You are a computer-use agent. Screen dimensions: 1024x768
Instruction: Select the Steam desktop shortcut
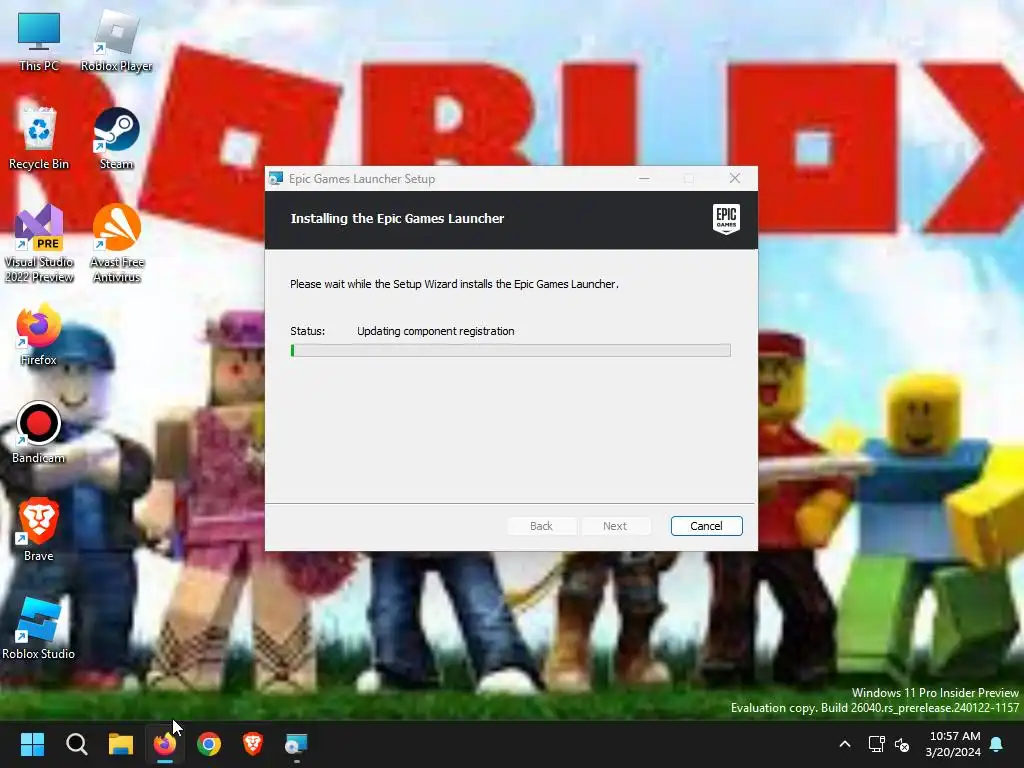[x=116, y=139]
